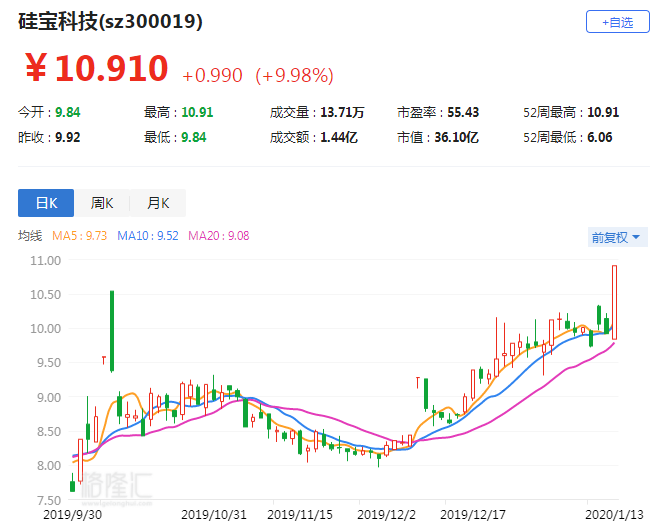
Task: Click the 今开 value 9.84
Action: click(x=68, y=112)
